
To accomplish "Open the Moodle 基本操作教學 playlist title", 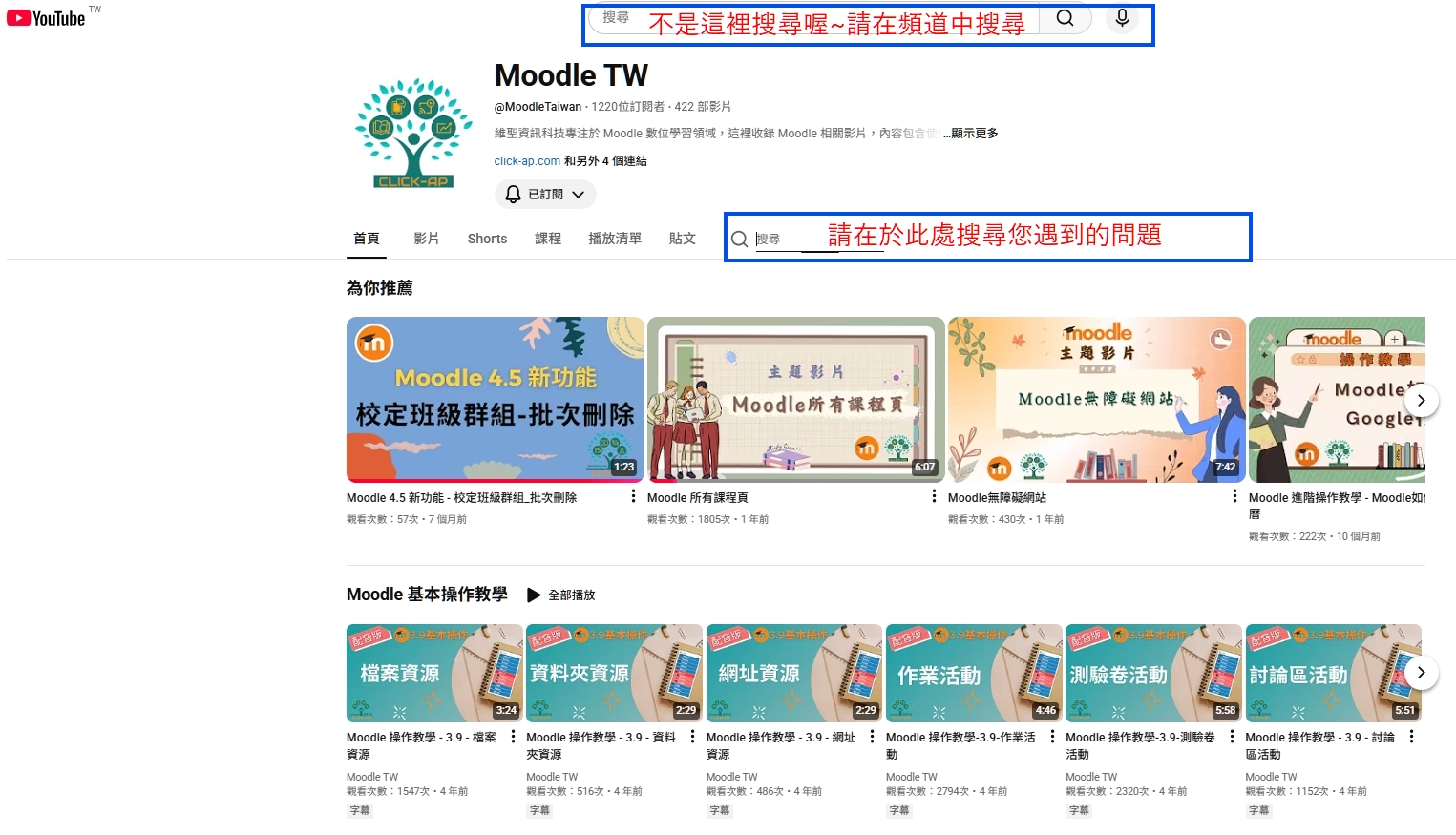I will (x=427, y=595).
